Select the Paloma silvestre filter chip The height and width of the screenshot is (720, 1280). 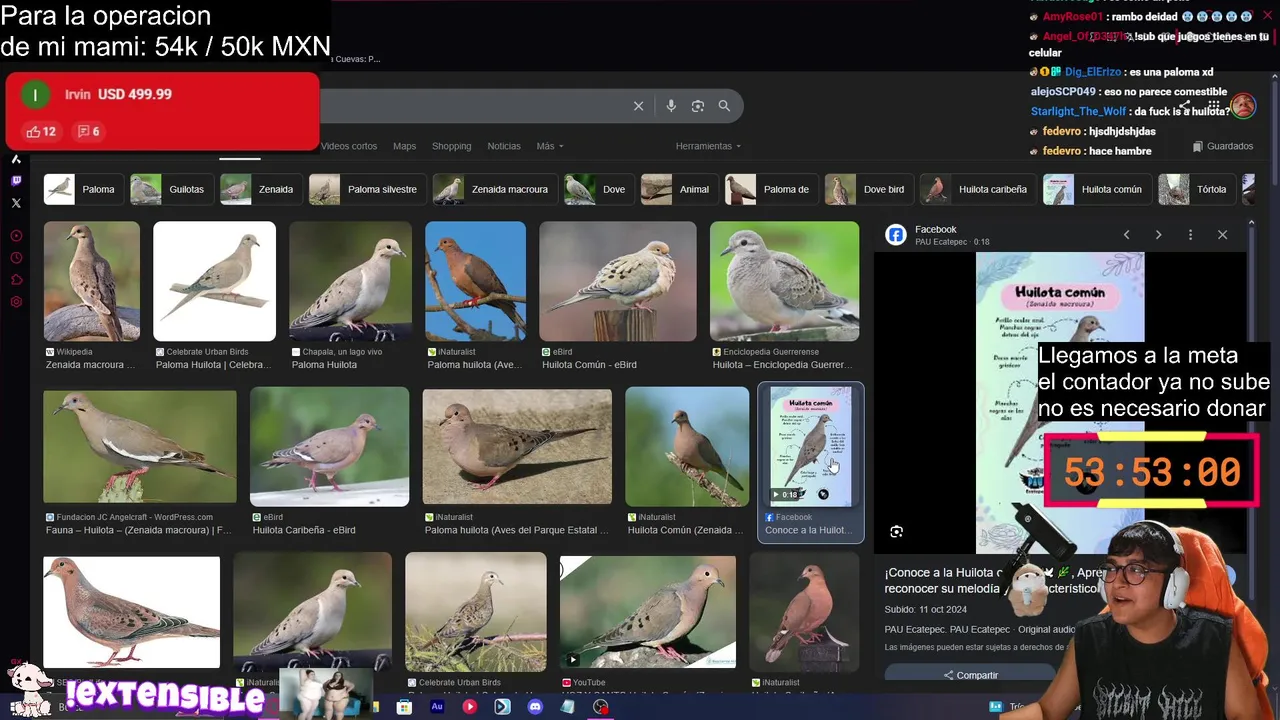366,189
